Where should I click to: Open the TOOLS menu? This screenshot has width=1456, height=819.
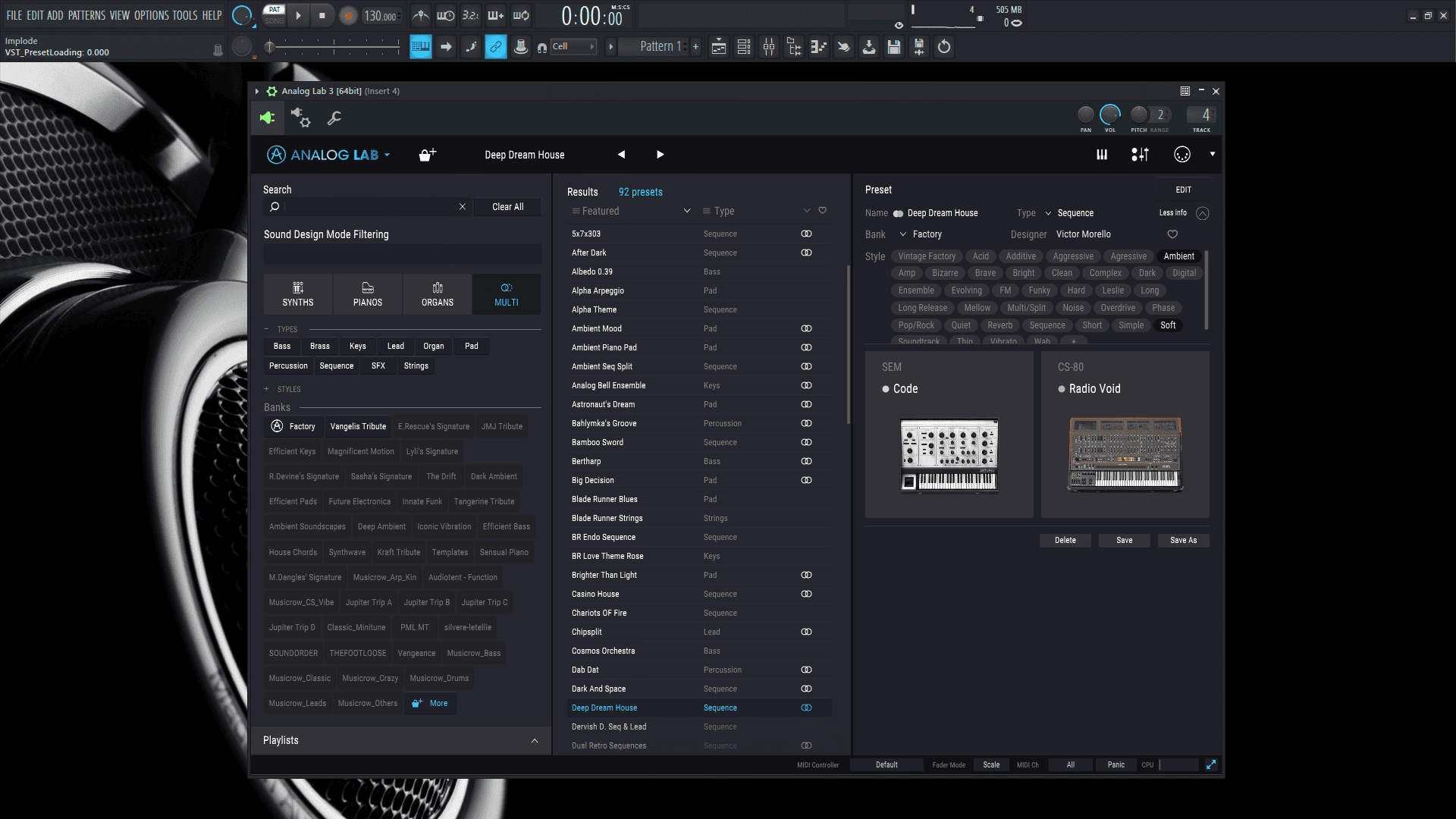185,15
